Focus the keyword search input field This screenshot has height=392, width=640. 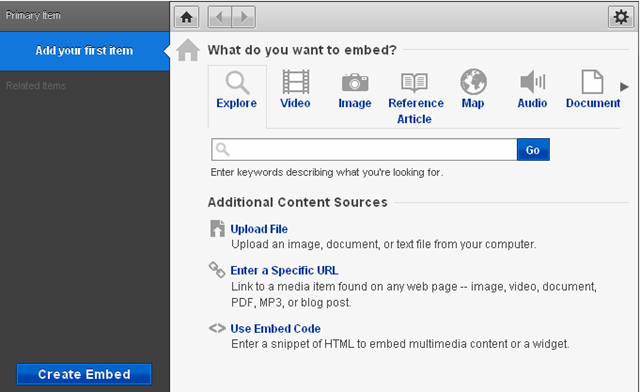point(364,149)
